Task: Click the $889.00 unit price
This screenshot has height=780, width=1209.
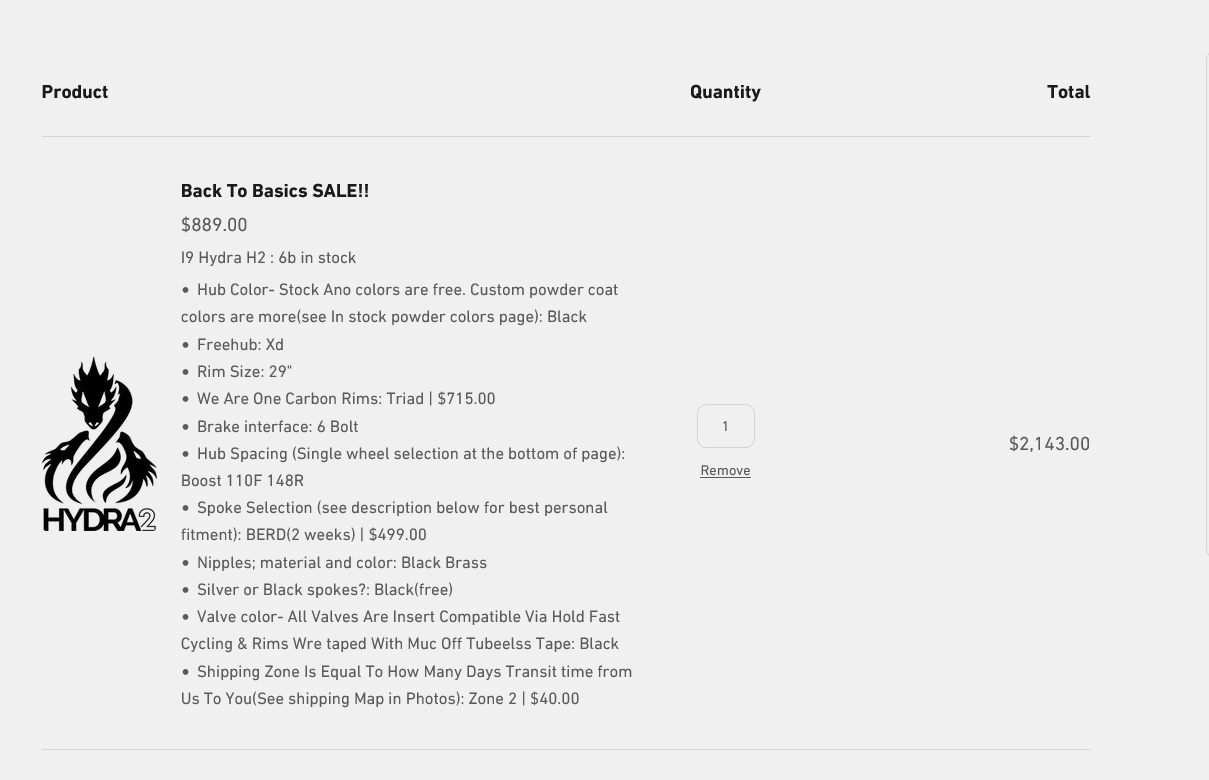Action: pyautogui.click(x=214, y=225)
